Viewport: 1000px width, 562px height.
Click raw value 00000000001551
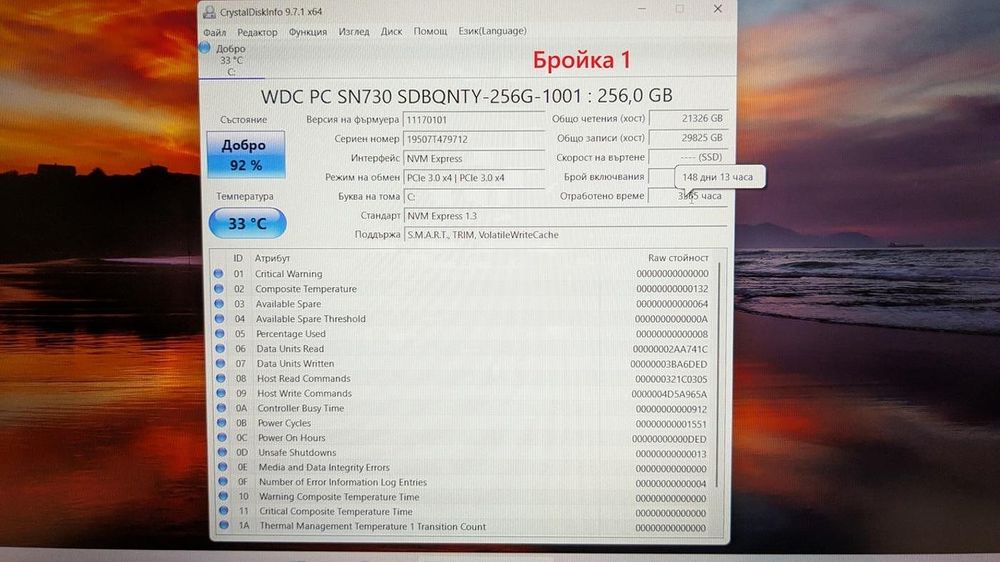tap(671, 424)
